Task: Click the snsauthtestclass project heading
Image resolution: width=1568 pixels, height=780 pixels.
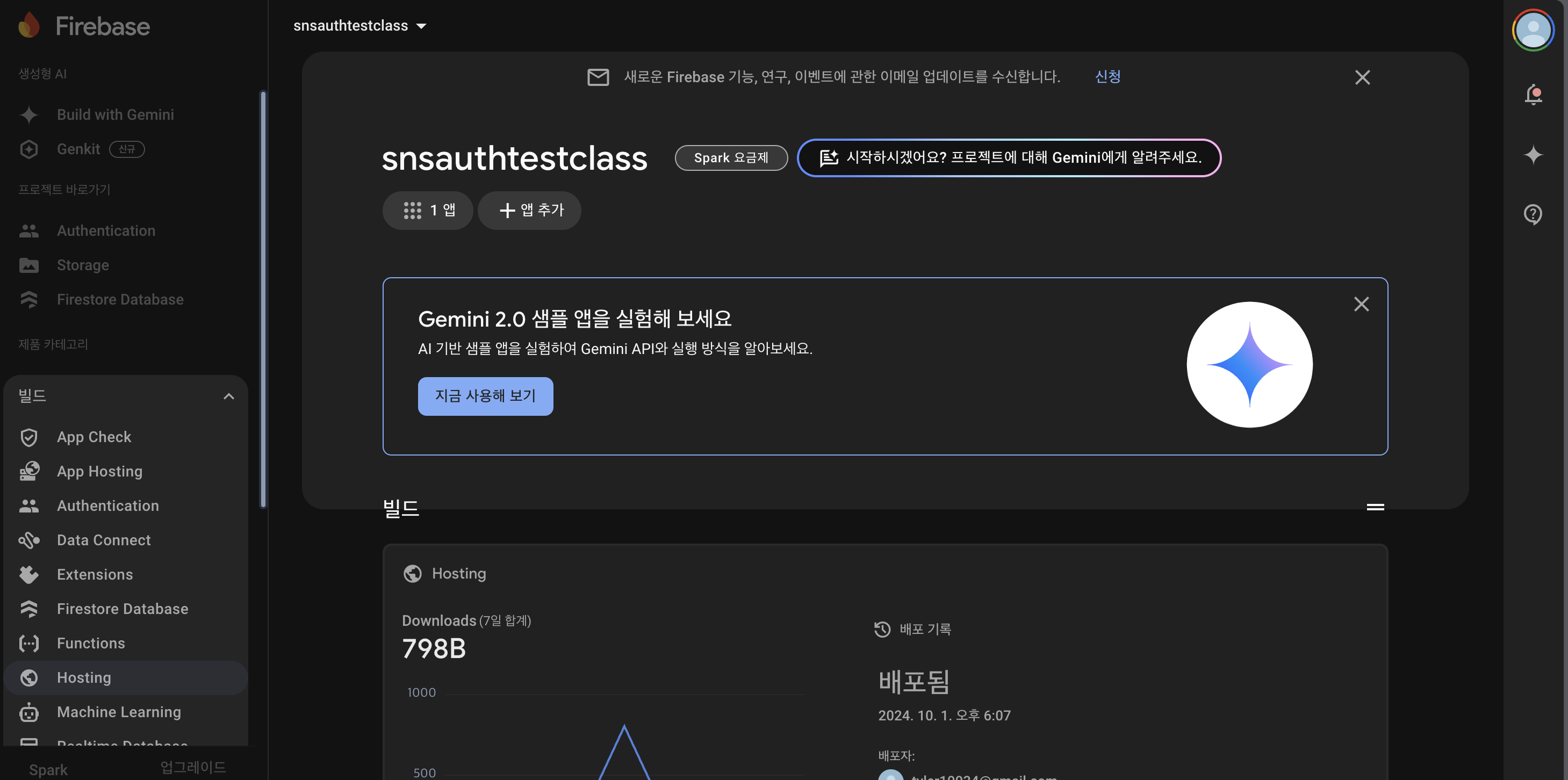Action: point(514,158)
